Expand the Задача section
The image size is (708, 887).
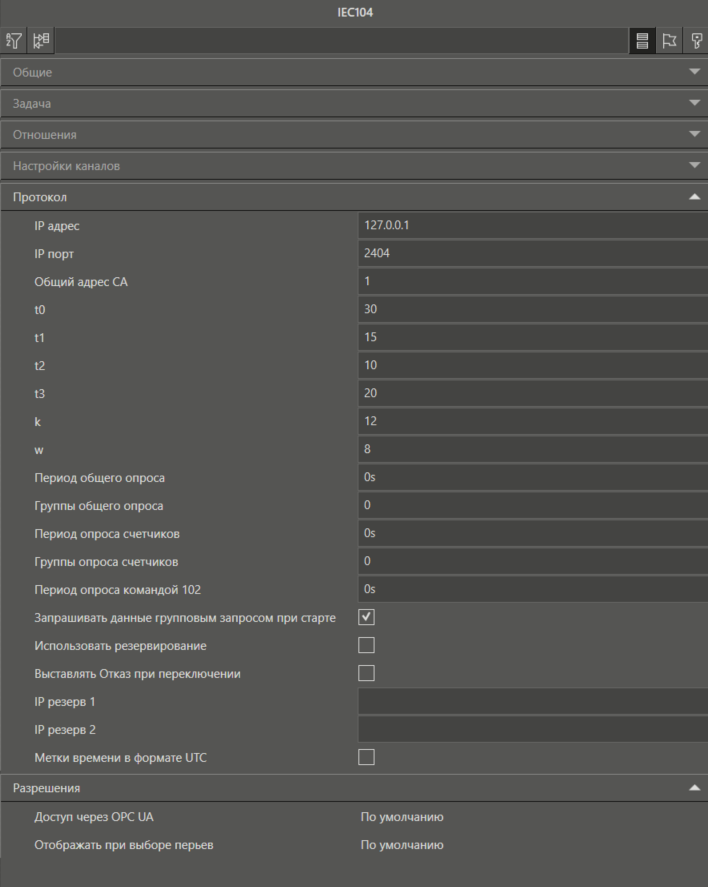point(354,103)
